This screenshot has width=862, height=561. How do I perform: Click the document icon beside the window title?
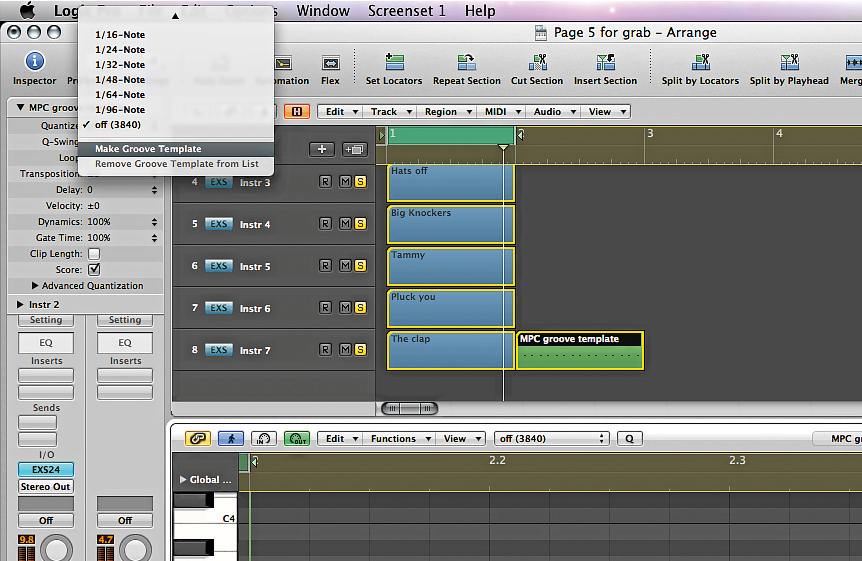click(x=541, y=33)
